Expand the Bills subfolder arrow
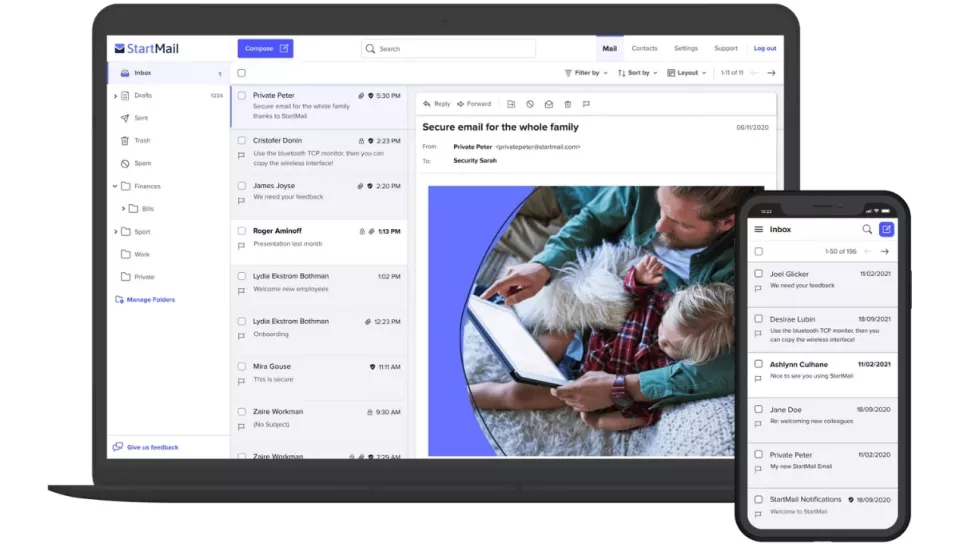The height and width of the screenshot is (546, 970). 123,209
